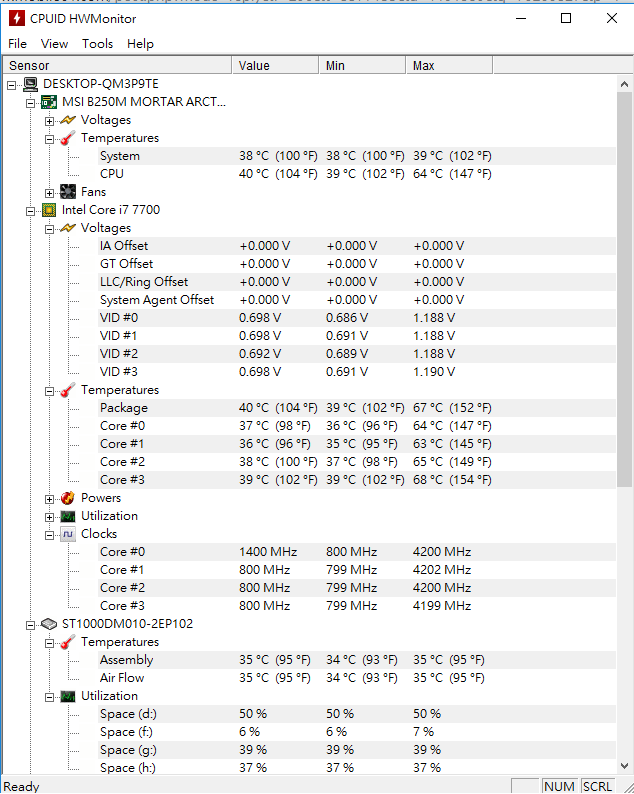634x794 pixels.
Task: Collapse the motherboard Temperatures node
Action: (x=49, y=139)
